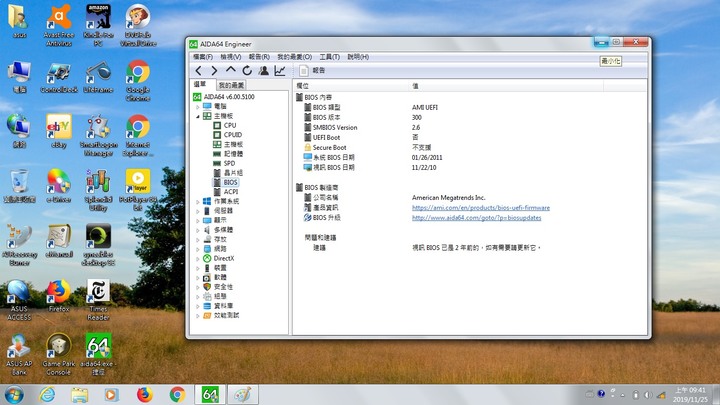The height and width of the screenshot is (405, 720).
Task: Click the Forward arrow in AIDA64 toolbar
Action: [x=214, y=71]
